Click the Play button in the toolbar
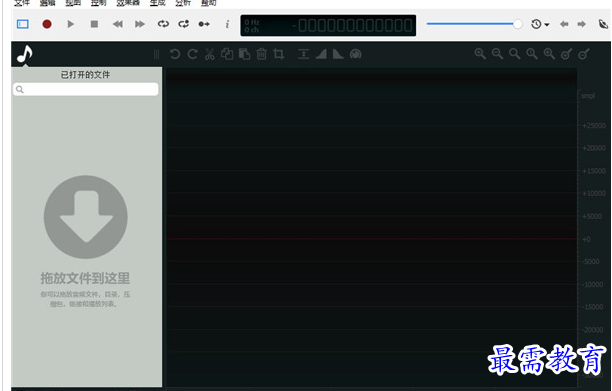The height and width of the screenshot is (391, 612). tap(71, 24)
